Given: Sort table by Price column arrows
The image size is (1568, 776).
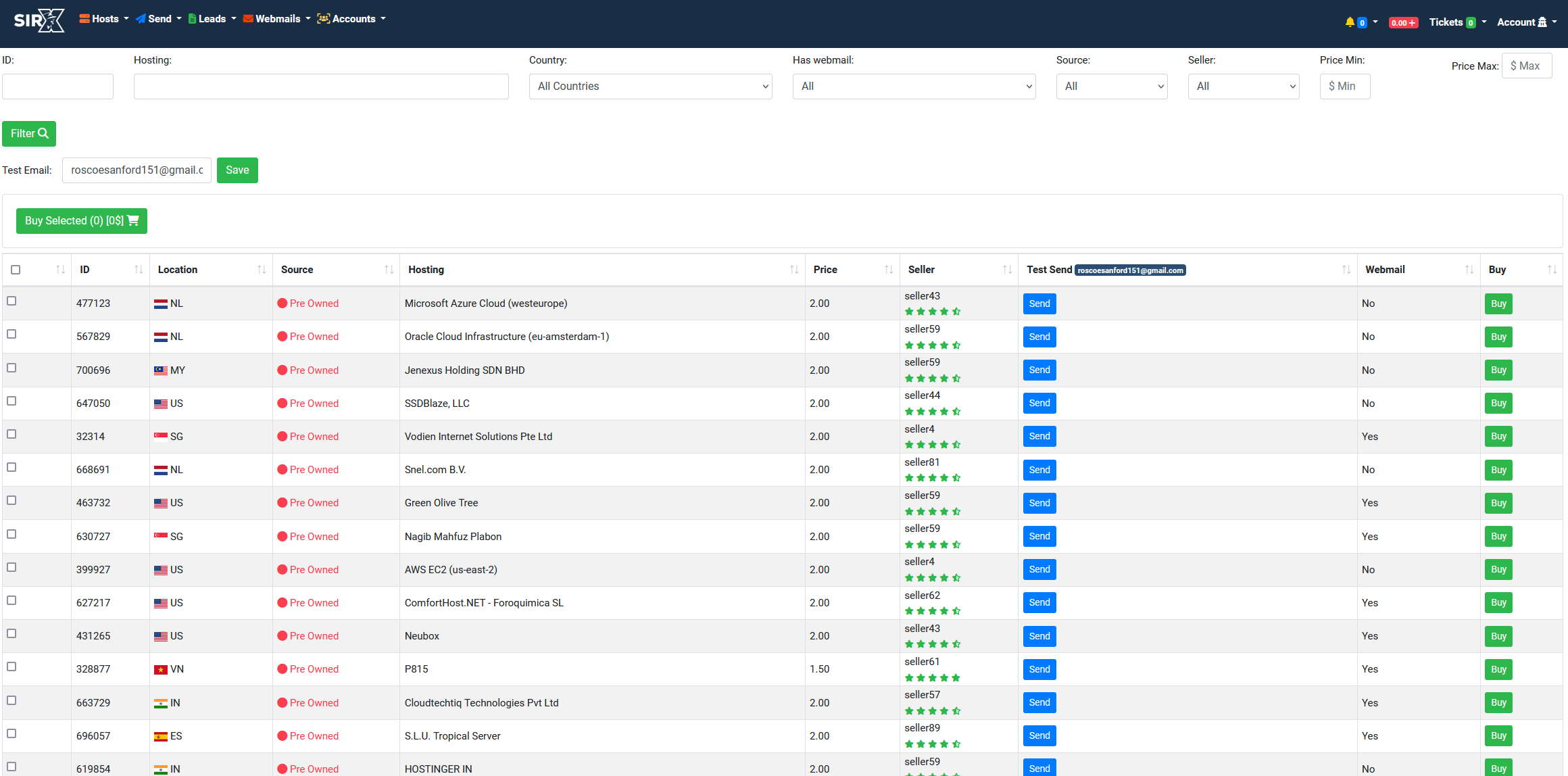Looking at the screenshot, I should click(x=889, y=270).
